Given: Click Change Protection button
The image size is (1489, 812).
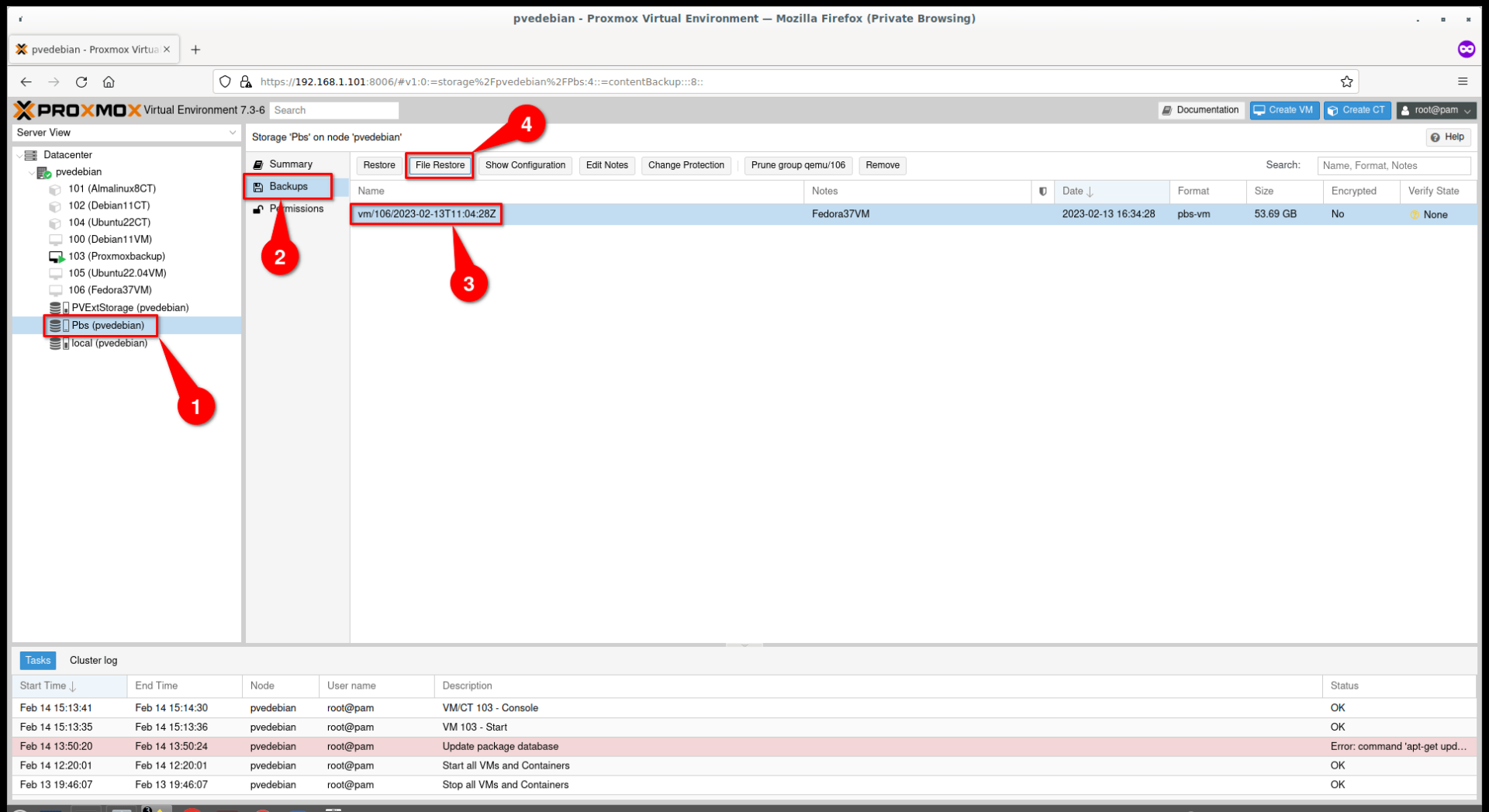Looking at the screenshot, I should [686, 165].
